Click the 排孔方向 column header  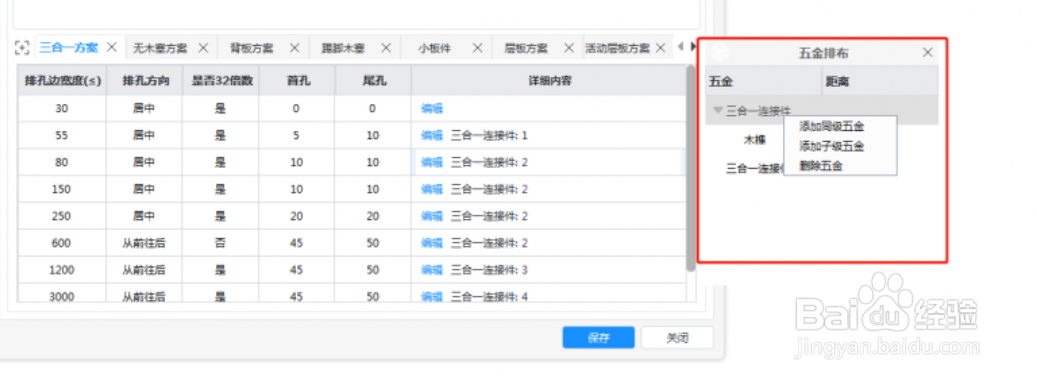[x=144, y=81]
